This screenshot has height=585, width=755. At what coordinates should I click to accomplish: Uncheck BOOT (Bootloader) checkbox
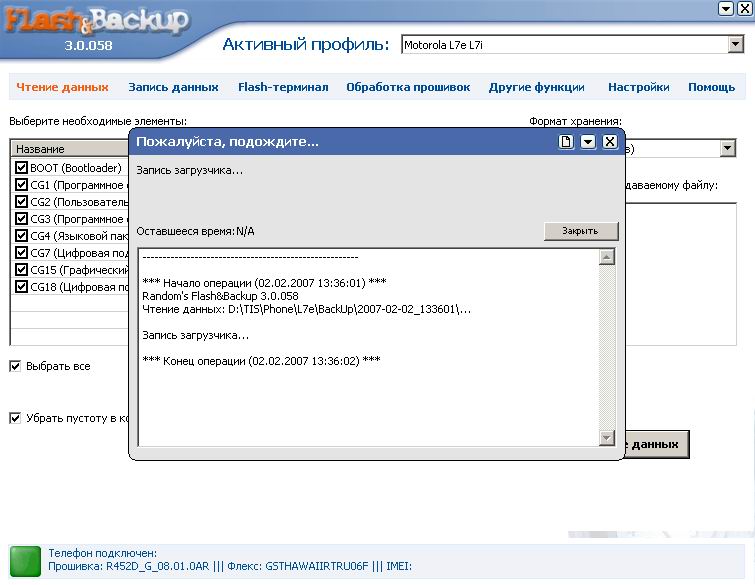coord(21,168)
